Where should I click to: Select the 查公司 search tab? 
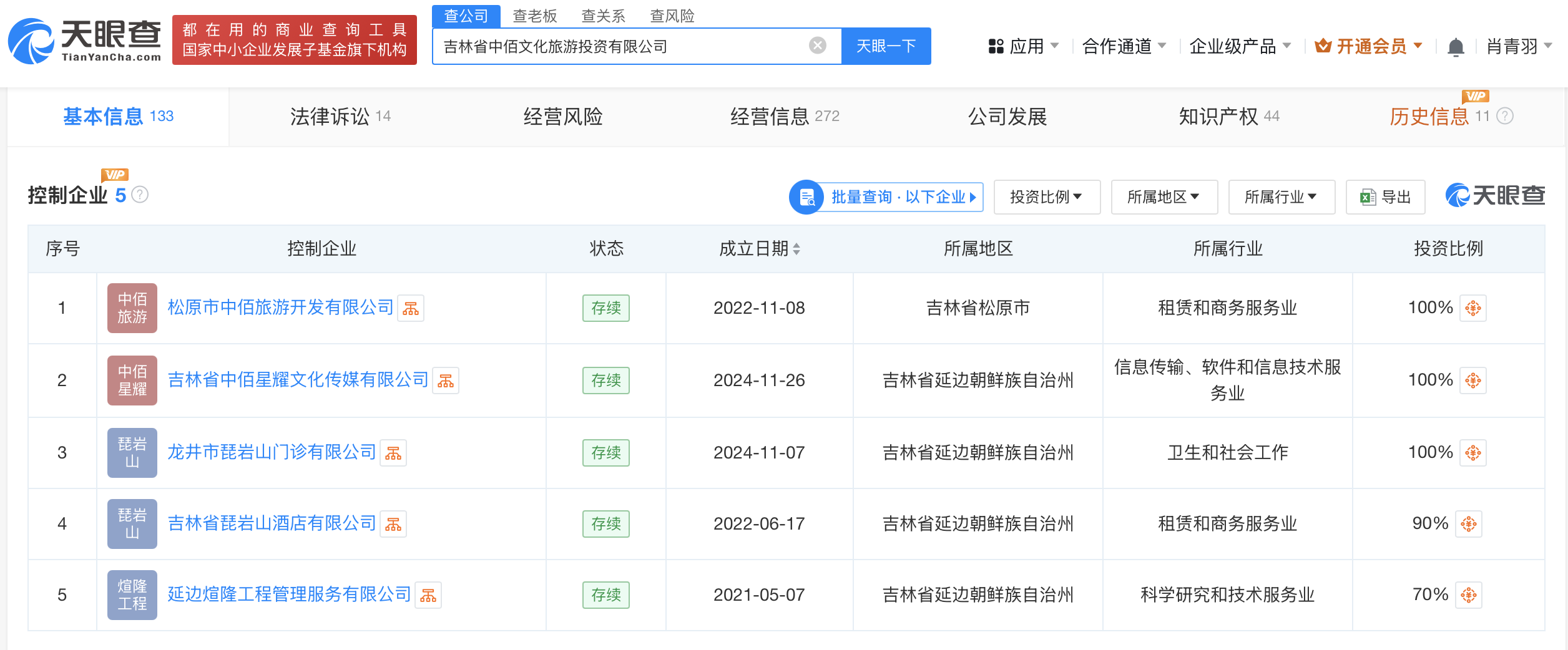coord(466,16)
